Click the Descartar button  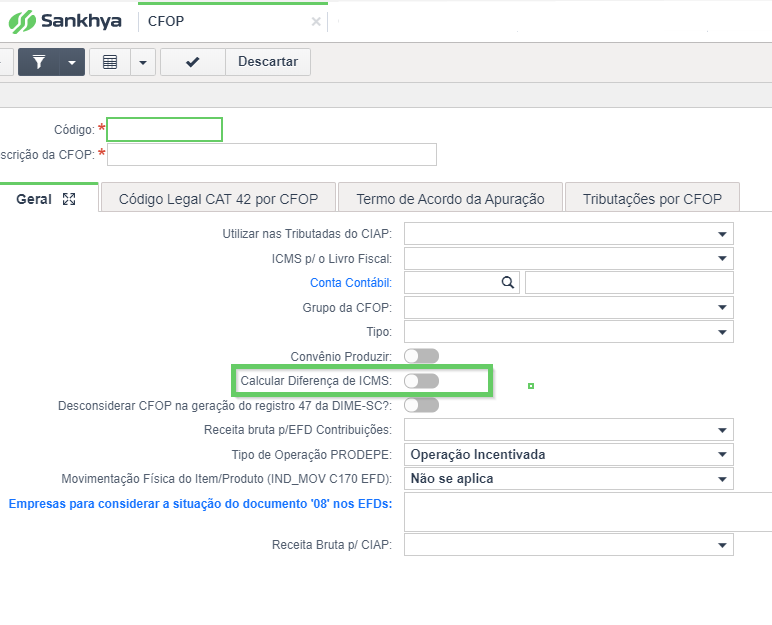[268, 62]
